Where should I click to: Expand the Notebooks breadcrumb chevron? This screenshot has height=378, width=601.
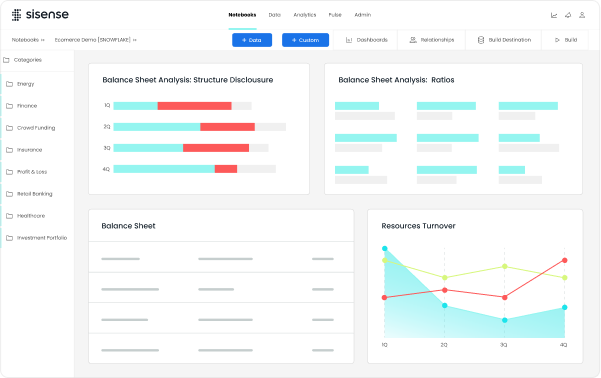tap(43, 40)
